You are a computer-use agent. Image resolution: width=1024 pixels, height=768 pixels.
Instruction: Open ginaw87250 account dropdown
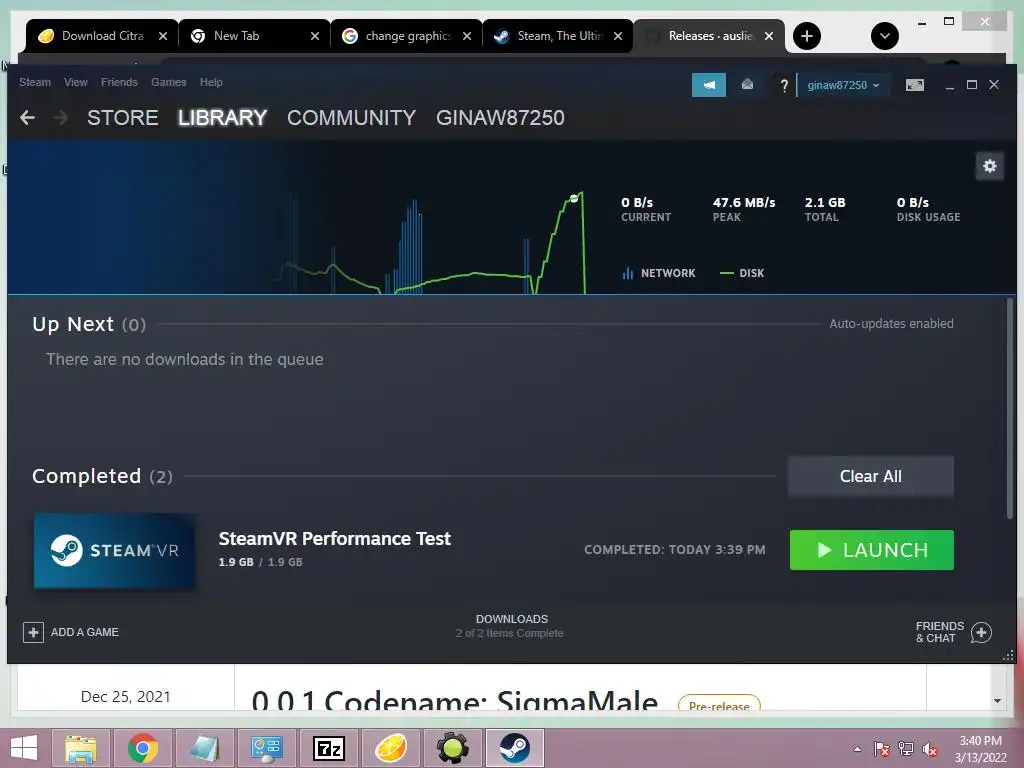coord(843,85)
